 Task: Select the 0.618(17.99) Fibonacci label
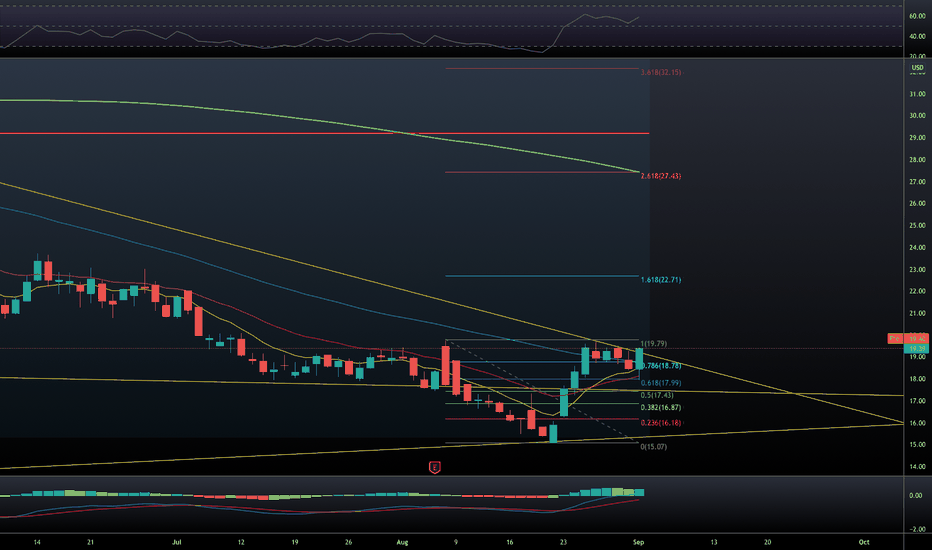point(661,383)
